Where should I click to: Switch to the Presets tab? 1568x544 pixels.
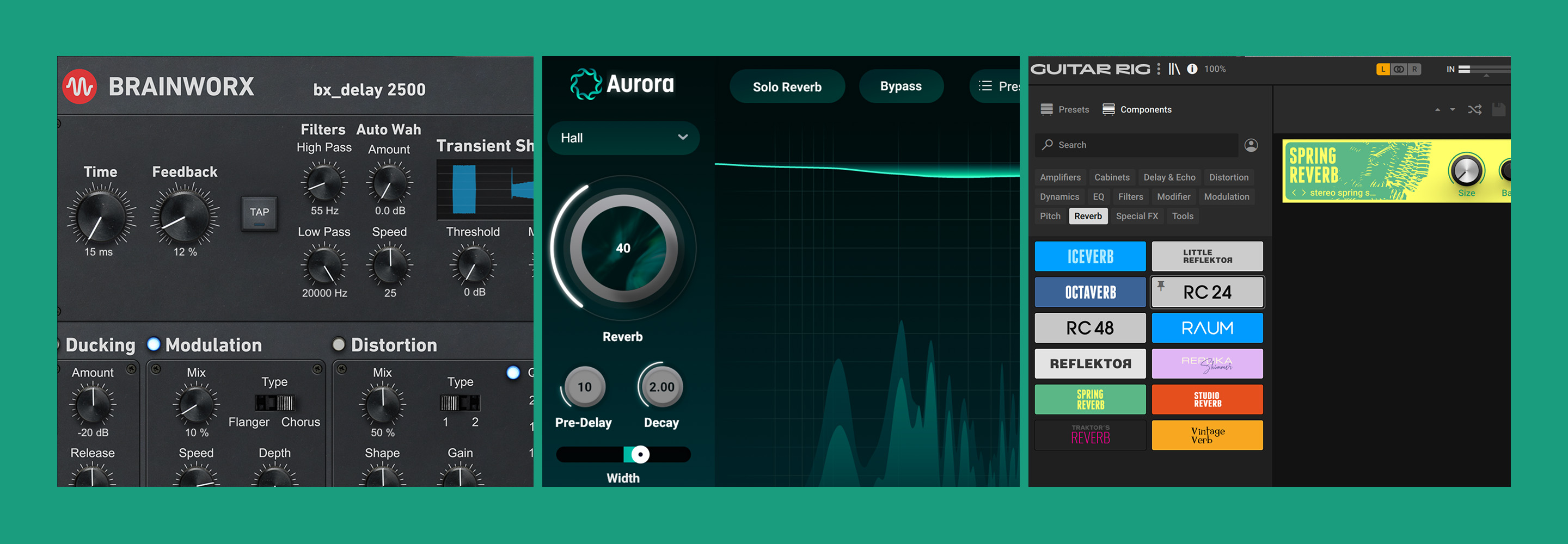coord(1064,109)
